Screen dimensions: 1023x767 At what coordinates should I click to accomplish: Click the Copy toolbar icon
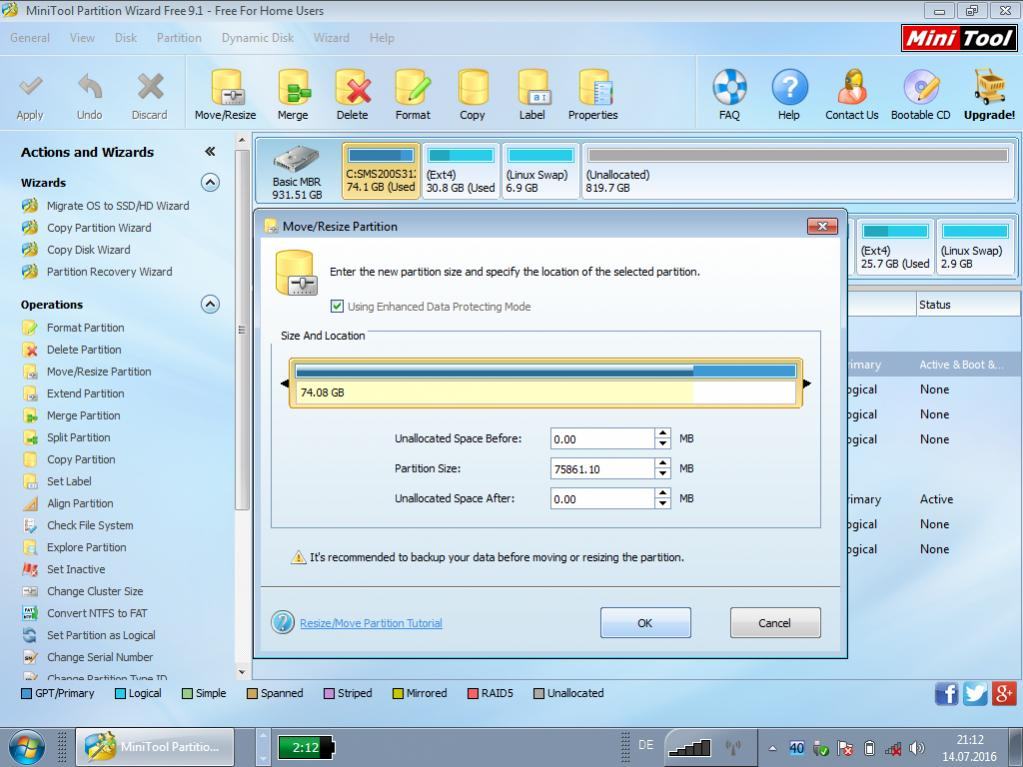coord(472,87)
